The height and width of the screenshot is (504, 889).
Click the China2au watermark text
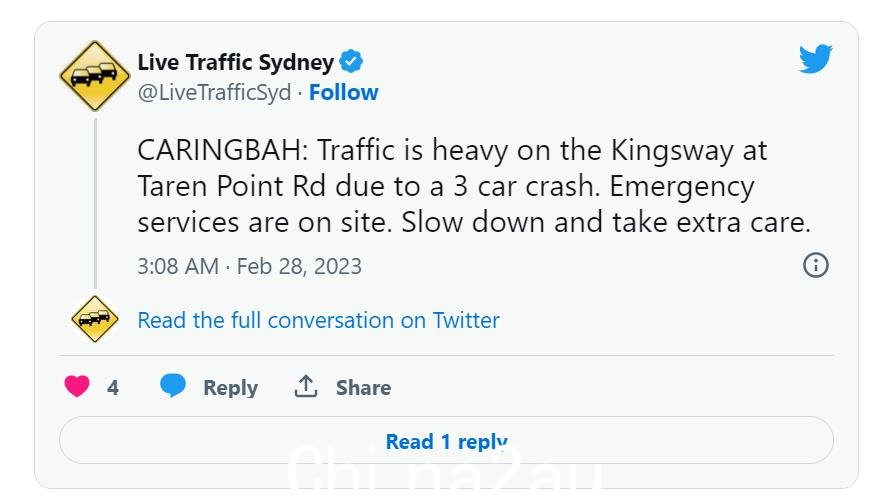click(445, 473)
